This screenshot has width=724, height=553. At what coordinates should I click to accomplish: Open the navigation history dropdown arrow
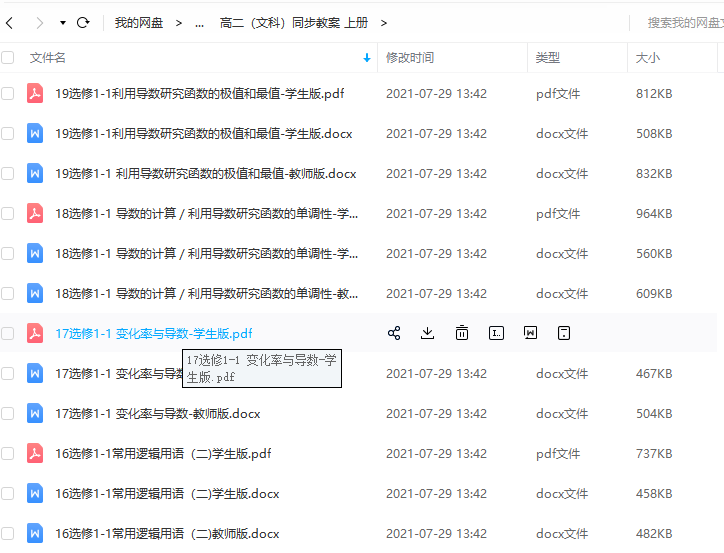point(63,22)
